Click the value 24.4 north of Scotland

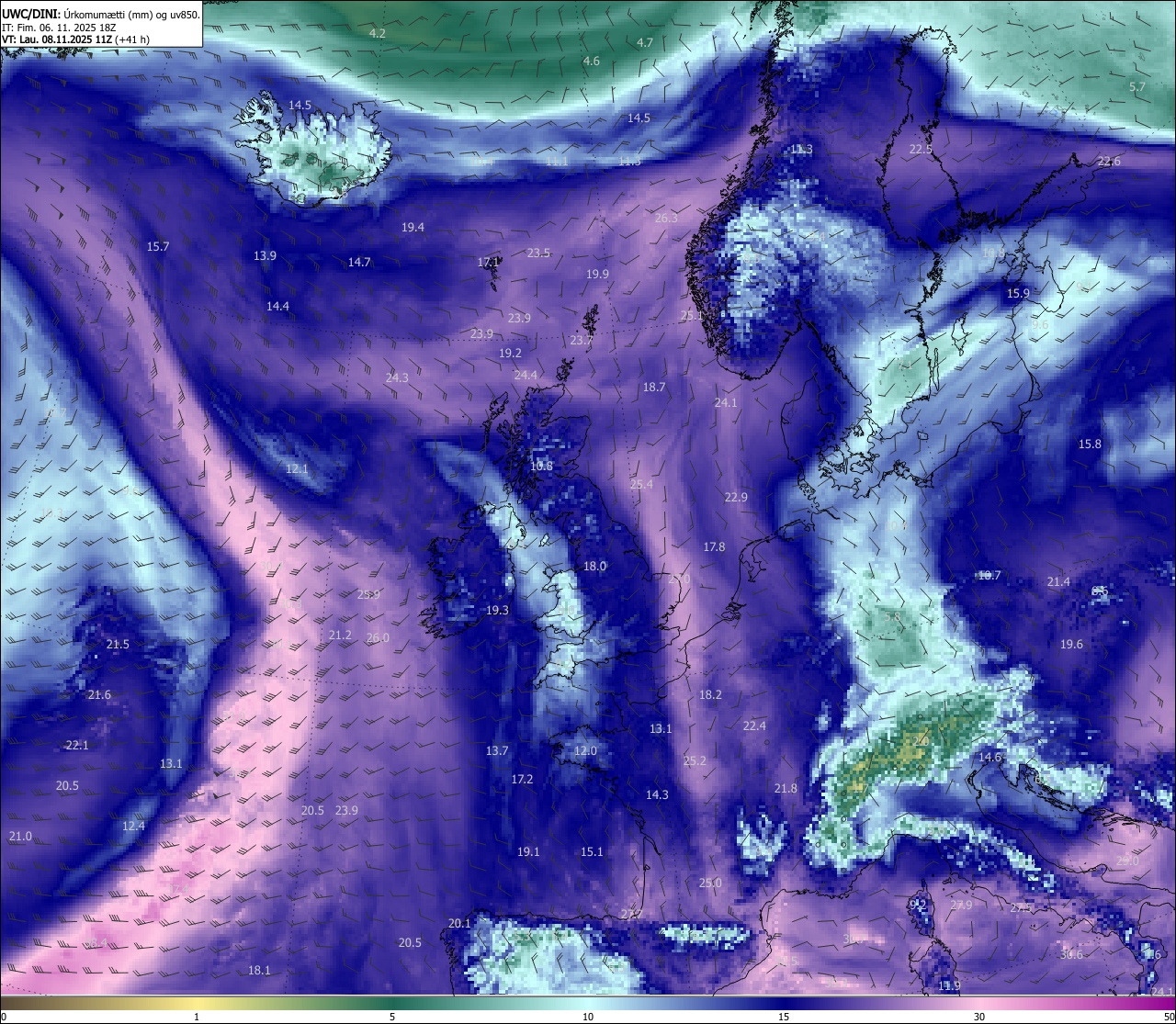(x=526, y=376)
